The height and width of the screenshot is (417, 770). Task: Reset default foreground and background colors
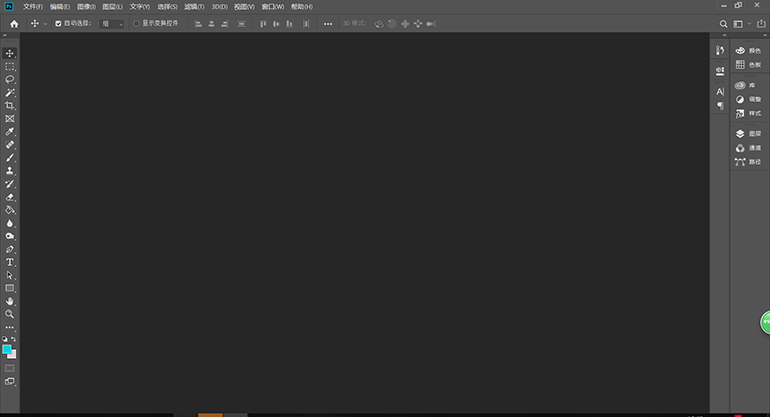click(5, 339)
